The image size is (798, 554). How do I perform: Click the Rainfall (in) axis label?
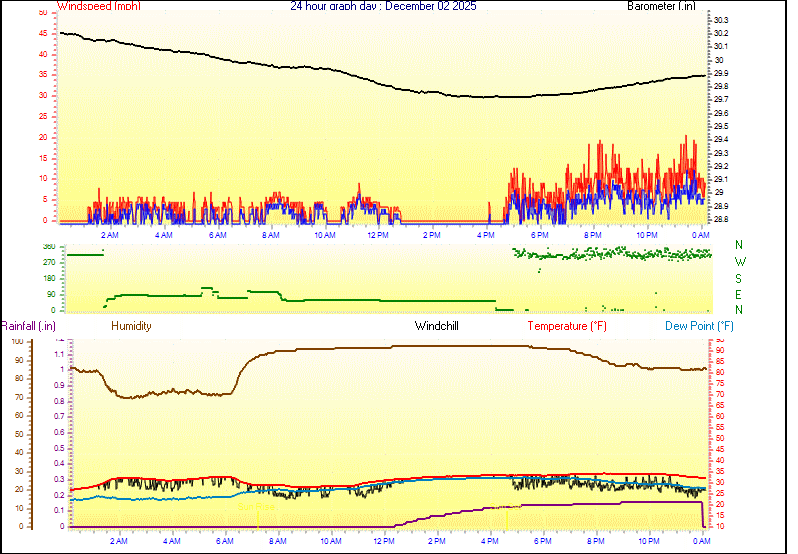(28, 326)
